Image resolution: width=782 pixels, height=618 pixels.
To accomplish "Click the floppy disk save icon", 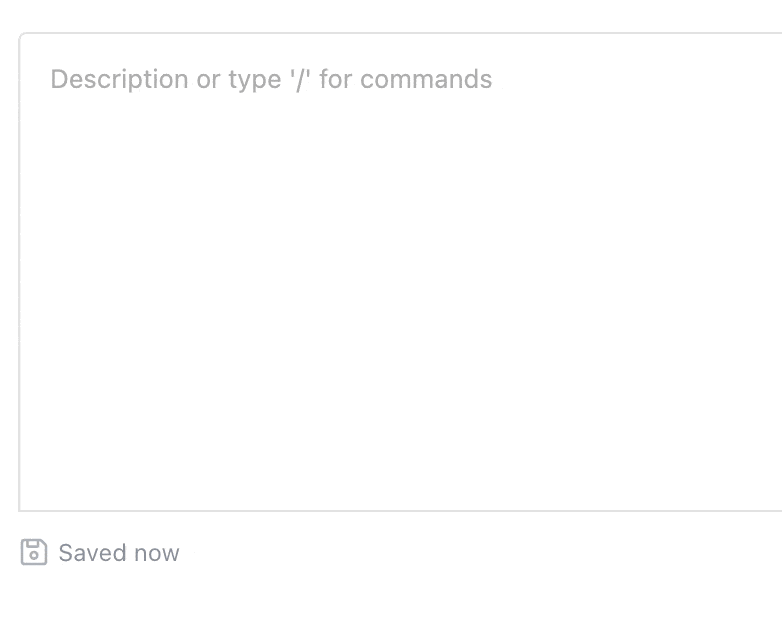I will (34, 552).
